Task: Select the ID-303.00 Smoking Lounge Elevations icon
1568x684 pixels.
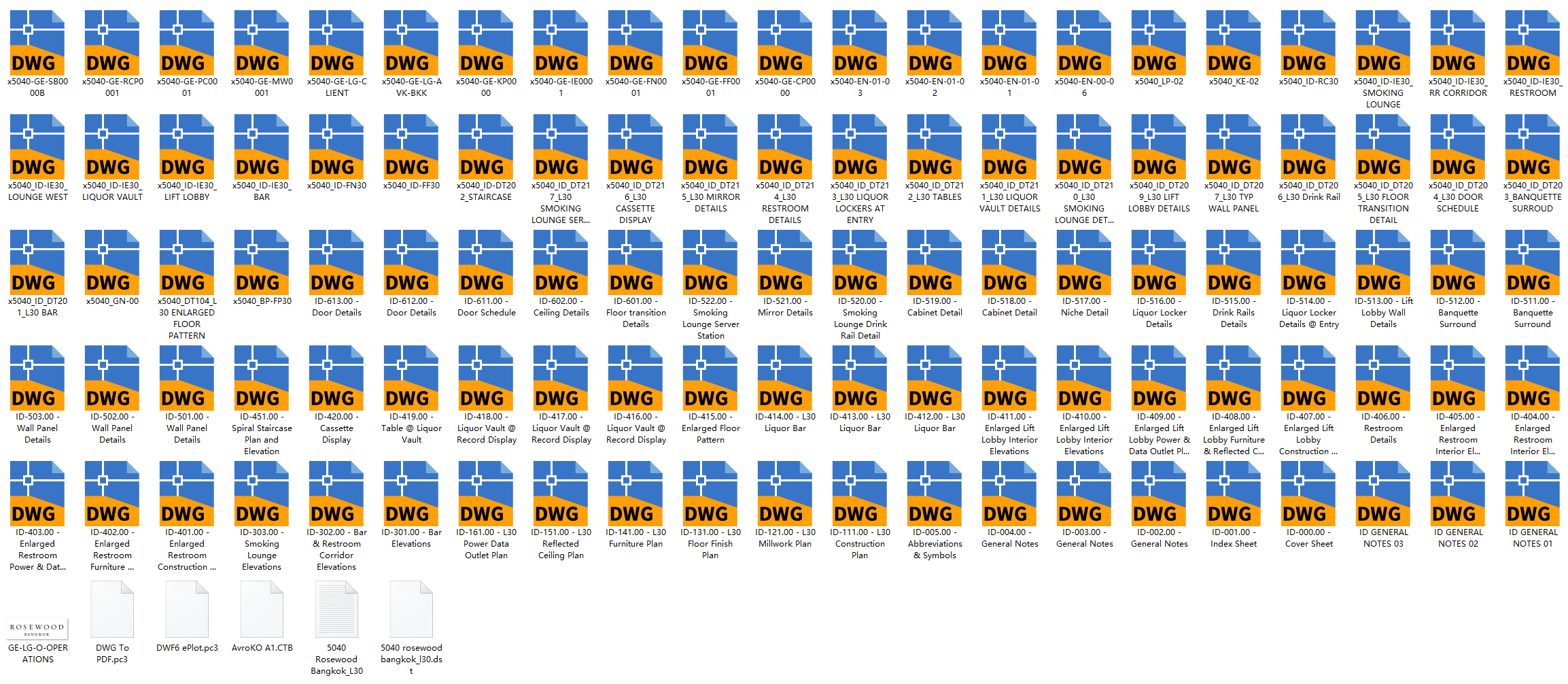Action: point(262,493)
